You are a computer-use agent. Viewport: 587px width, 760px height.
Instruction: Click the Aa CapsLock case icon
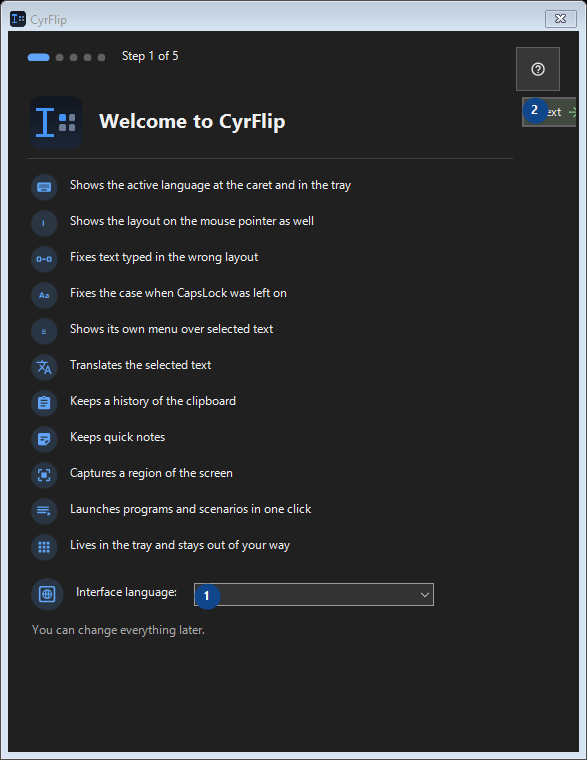(44, 295)
